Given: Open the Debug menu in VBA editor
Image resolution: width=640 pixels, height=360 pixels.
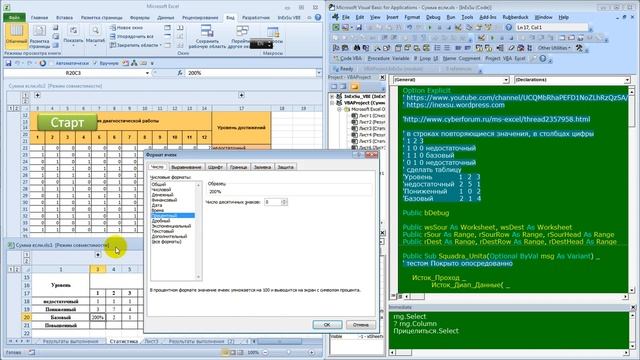Looking at the screenshot, I should [433, 17].
